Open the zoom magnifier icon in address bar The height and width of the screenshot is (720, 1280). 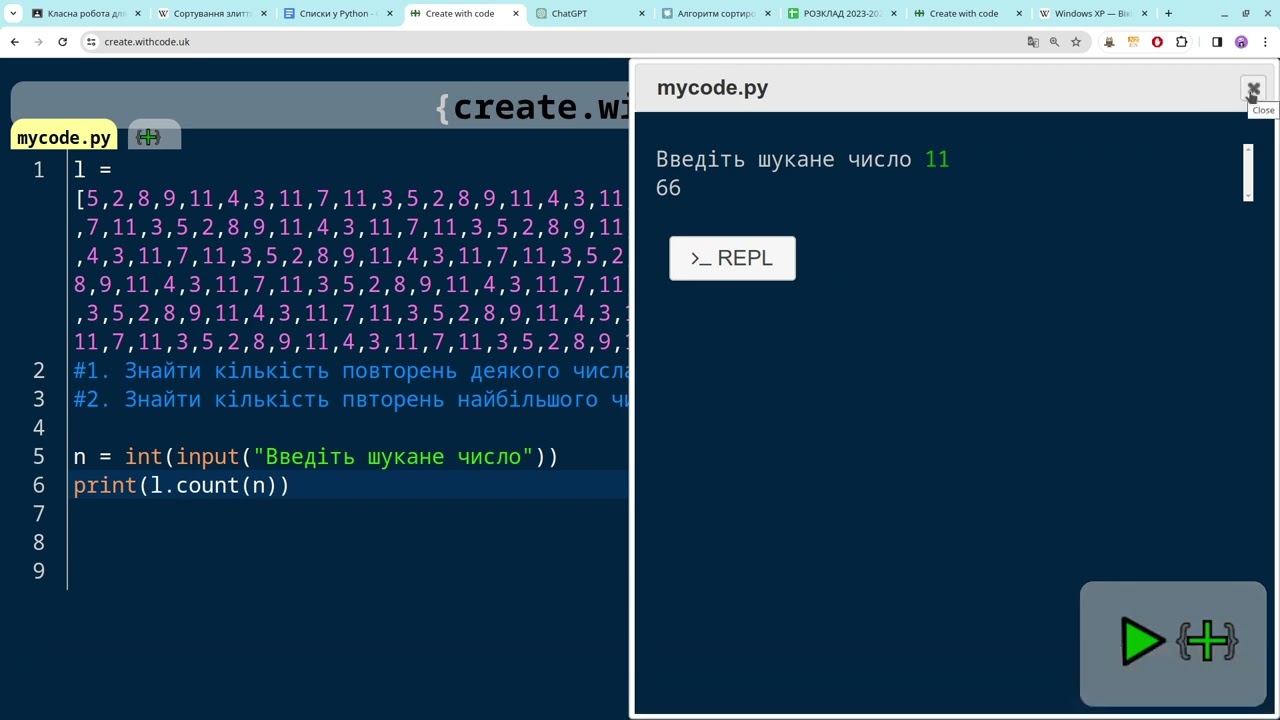coord(1054,42)
